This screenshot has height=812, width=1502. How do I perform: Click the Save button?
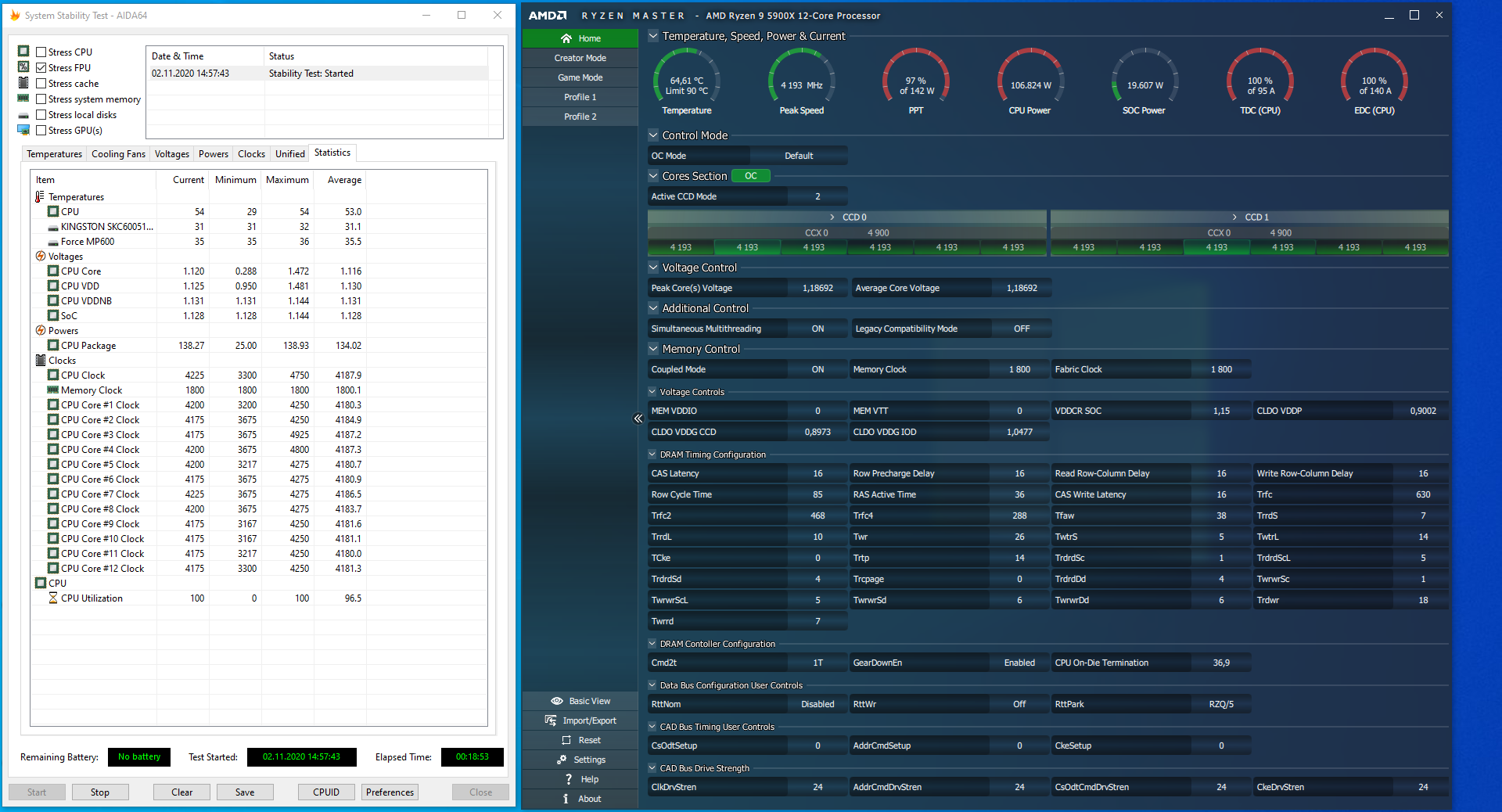click(245, 792)
